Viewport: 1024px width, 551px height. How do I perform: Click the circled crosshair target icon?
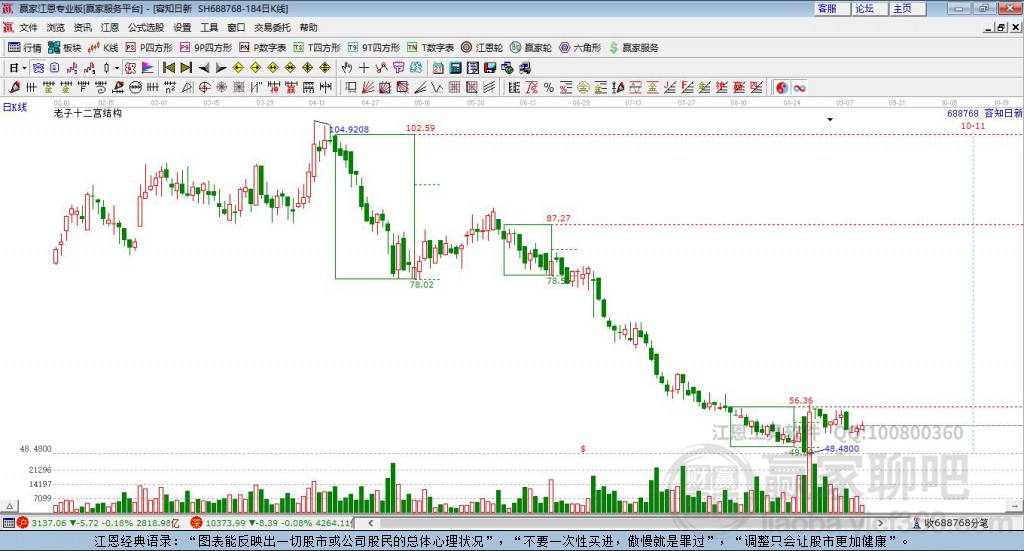[x=204, y=87]
